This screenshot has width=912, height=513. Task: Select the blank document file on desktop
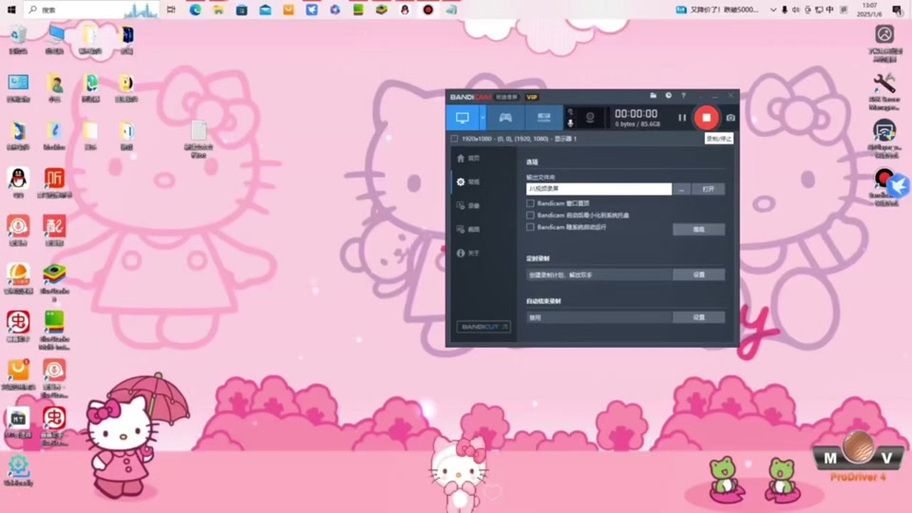tap(199, 138)
